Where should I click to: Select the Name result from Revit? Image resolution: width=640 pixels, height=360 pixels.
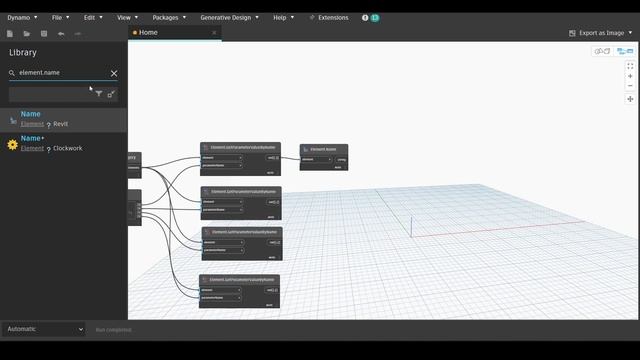tap(64, 120)
